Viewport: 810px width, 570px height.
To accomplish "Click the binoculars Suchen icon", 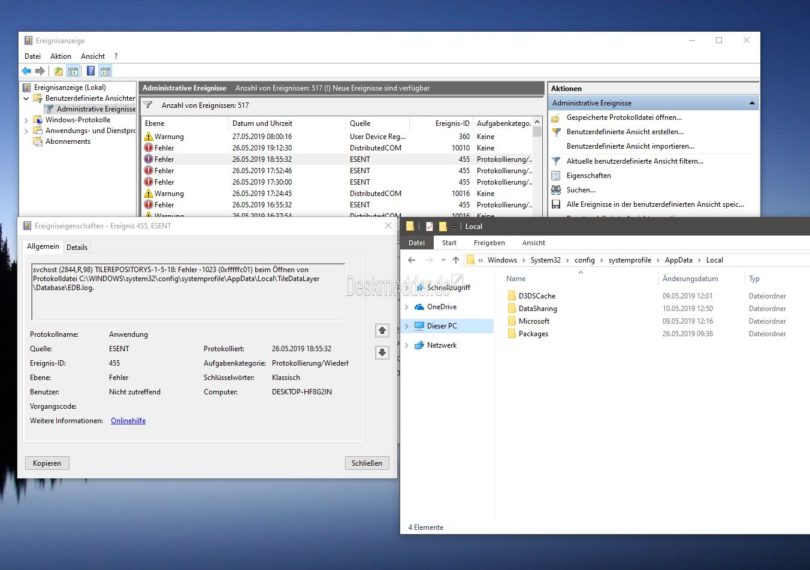I will click(x=556, y=189).
